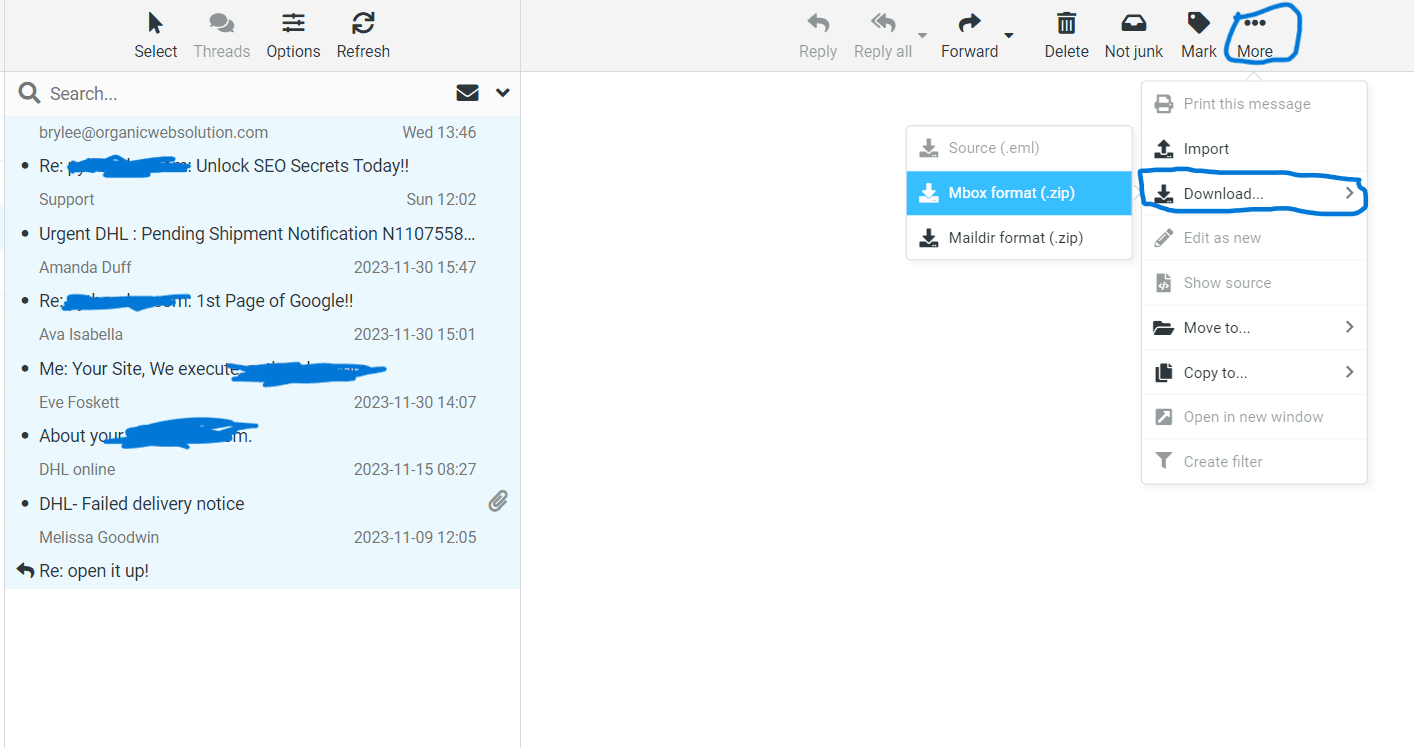Click the Copy to... arrow chevron
The height and width of the screenshot is (748, 1414).
[x=1349, y=372]
